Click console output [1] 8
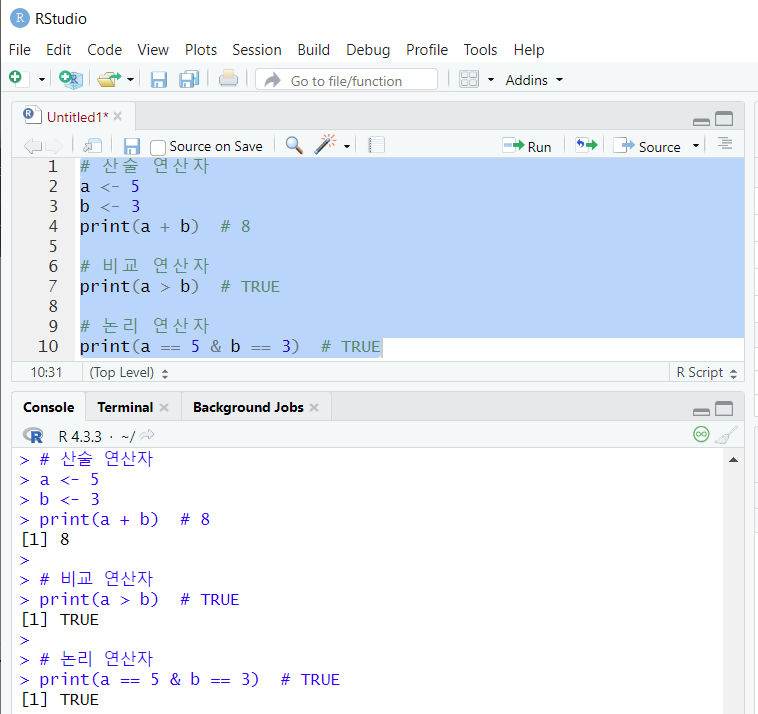Screen dimensions: 758x714 point(45,539)
